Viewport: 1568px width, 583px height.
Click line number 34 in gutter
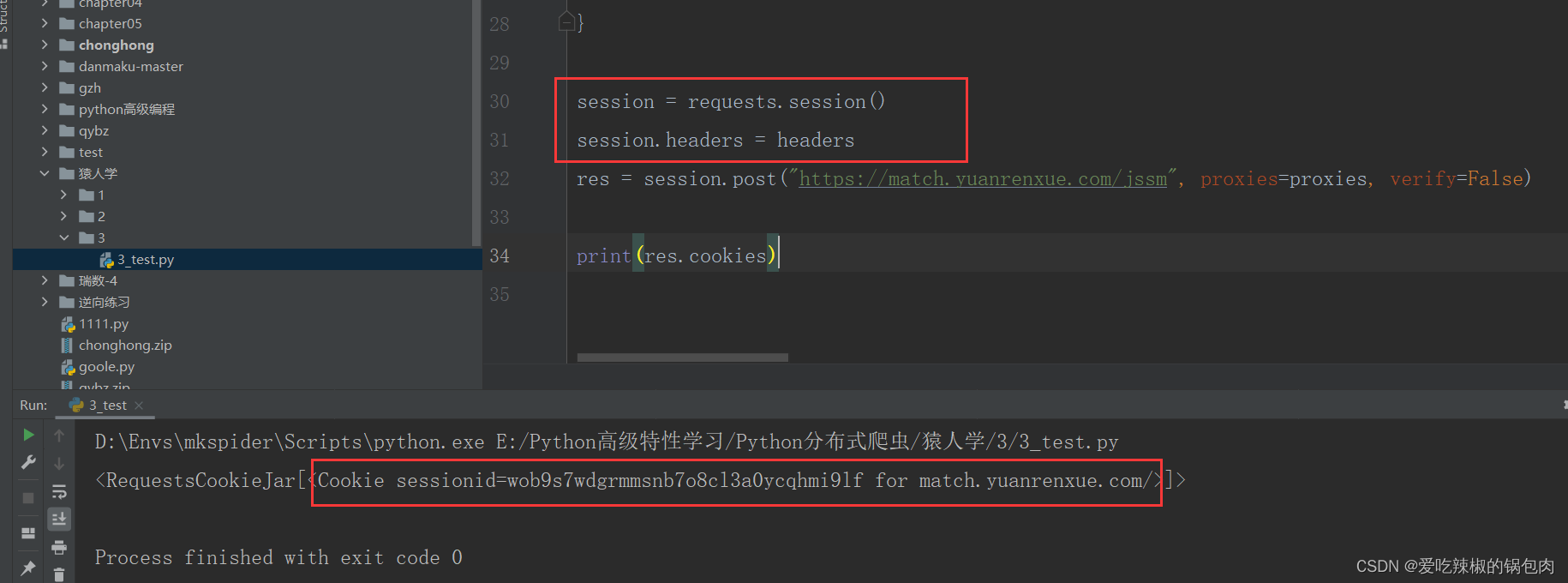point(500,256)
